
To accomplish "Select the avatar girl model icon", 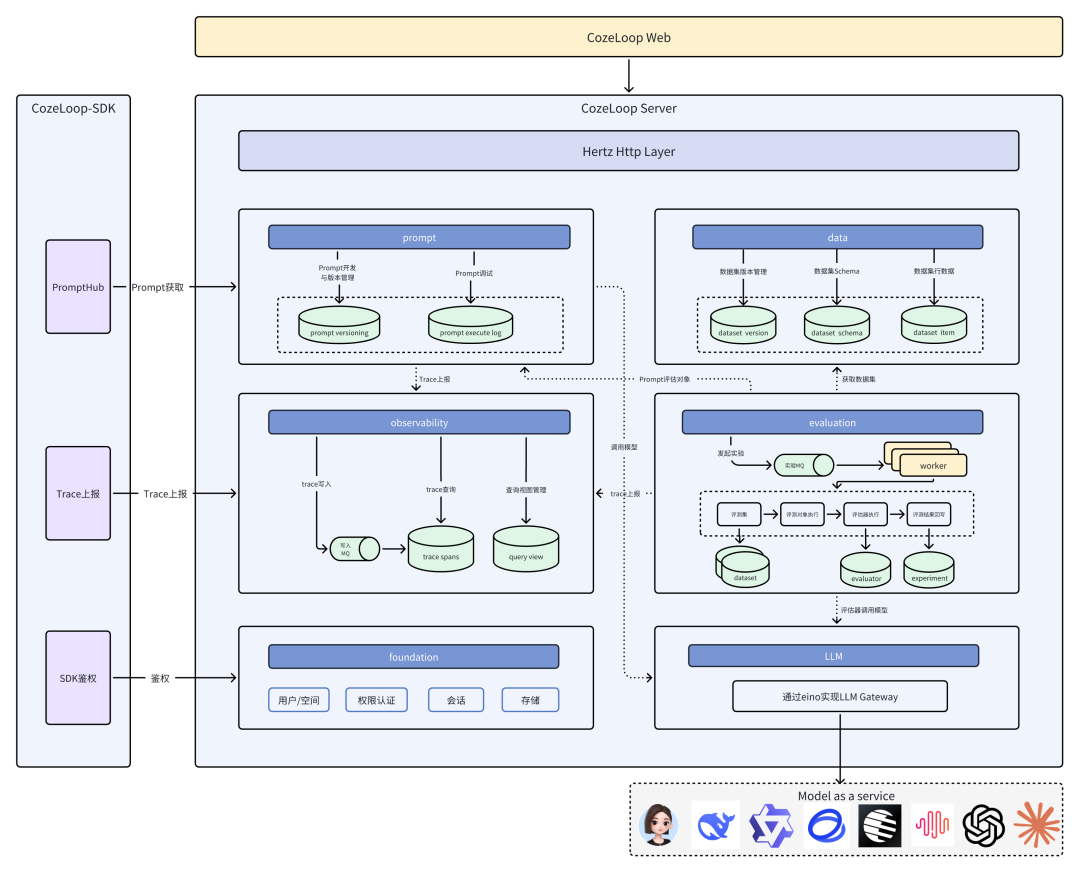I will point(658,825).
